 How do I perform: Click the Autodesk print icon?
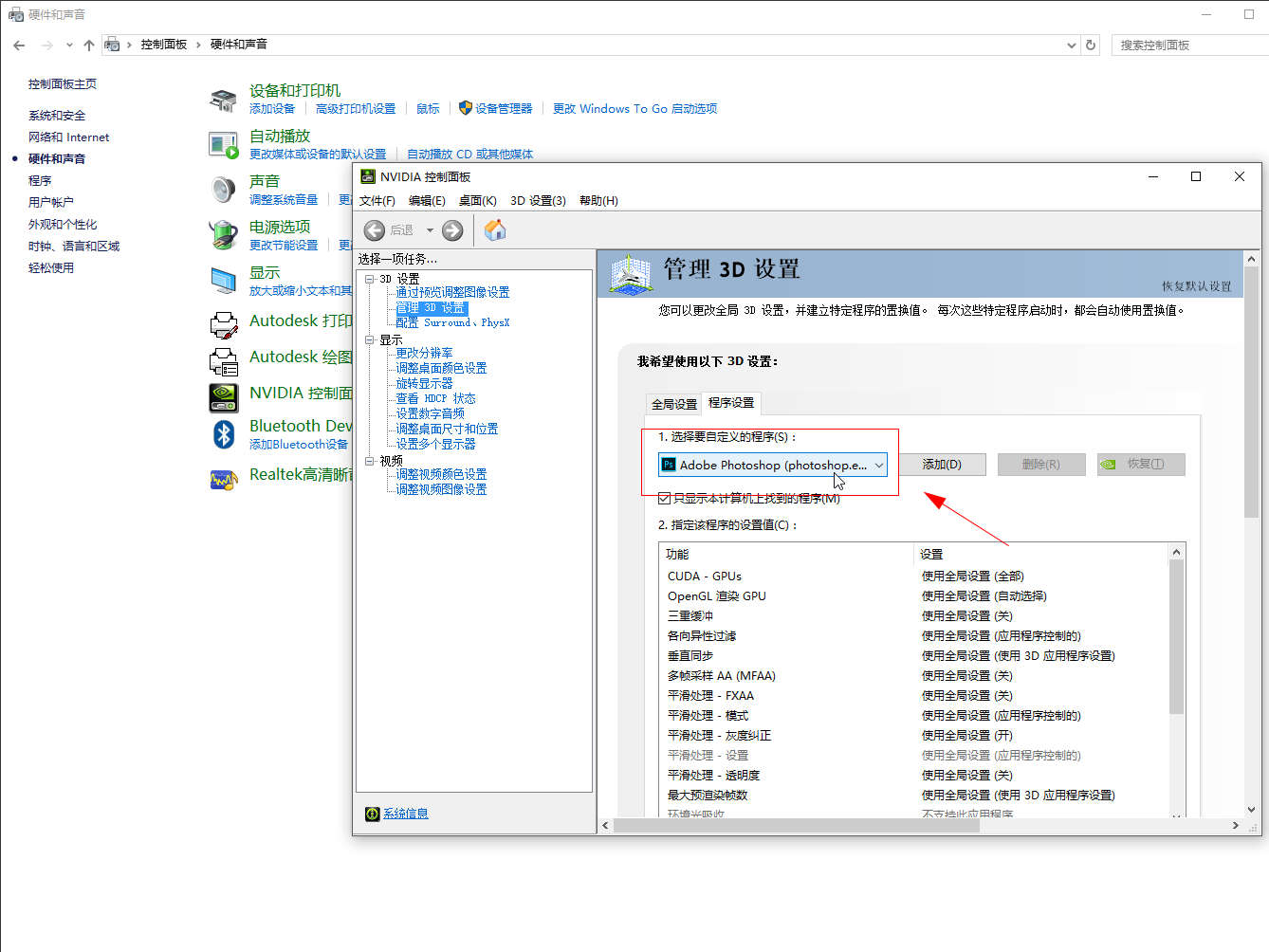coord(223,325)
